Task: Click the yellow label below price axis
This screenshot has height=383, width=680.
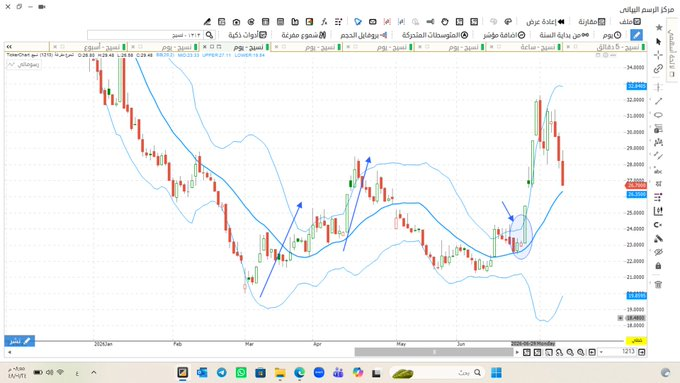Action: (x=636, y=340)
